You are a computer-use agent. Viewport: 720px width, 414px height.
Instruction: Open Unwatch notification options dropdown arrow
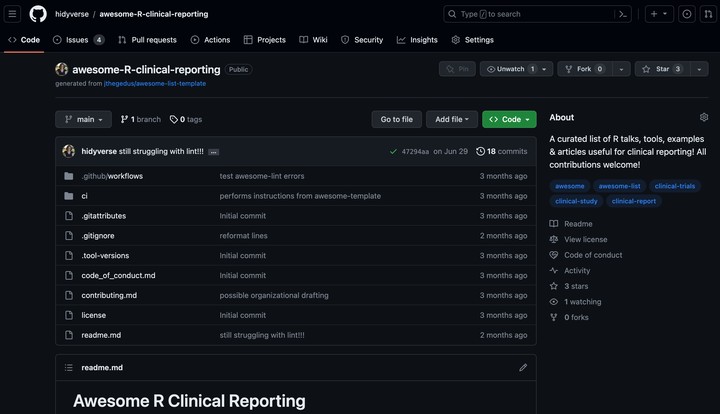point(545,69)
